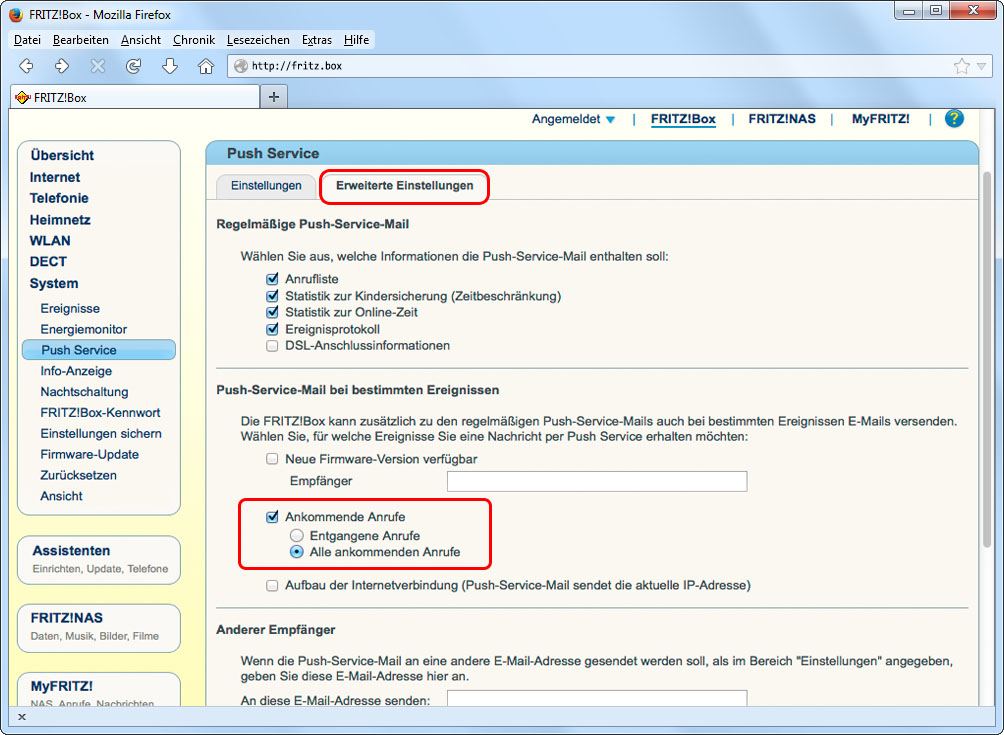This screenshot has height=735, width=1004.
Task: Collapse the System sidebar section
Action: pos(54,284)
